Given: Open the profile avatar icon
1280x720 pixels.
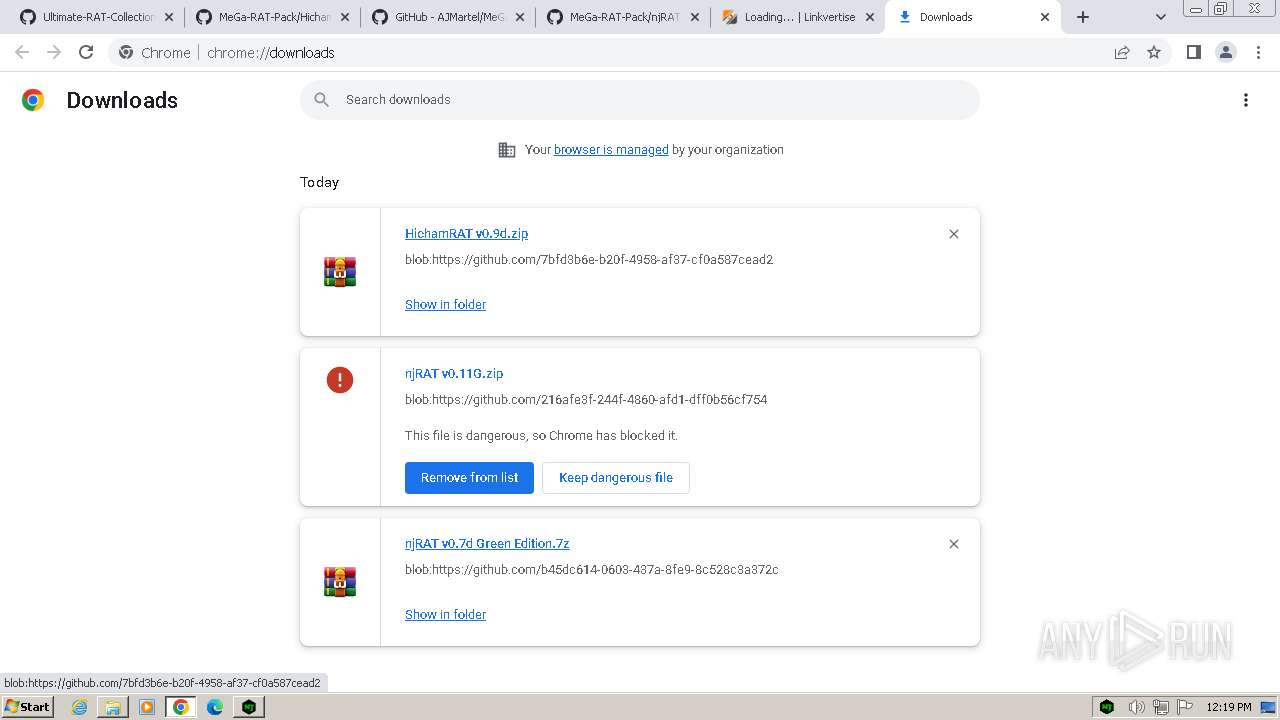Looking at the screenshot, I should coord(1226,52).
